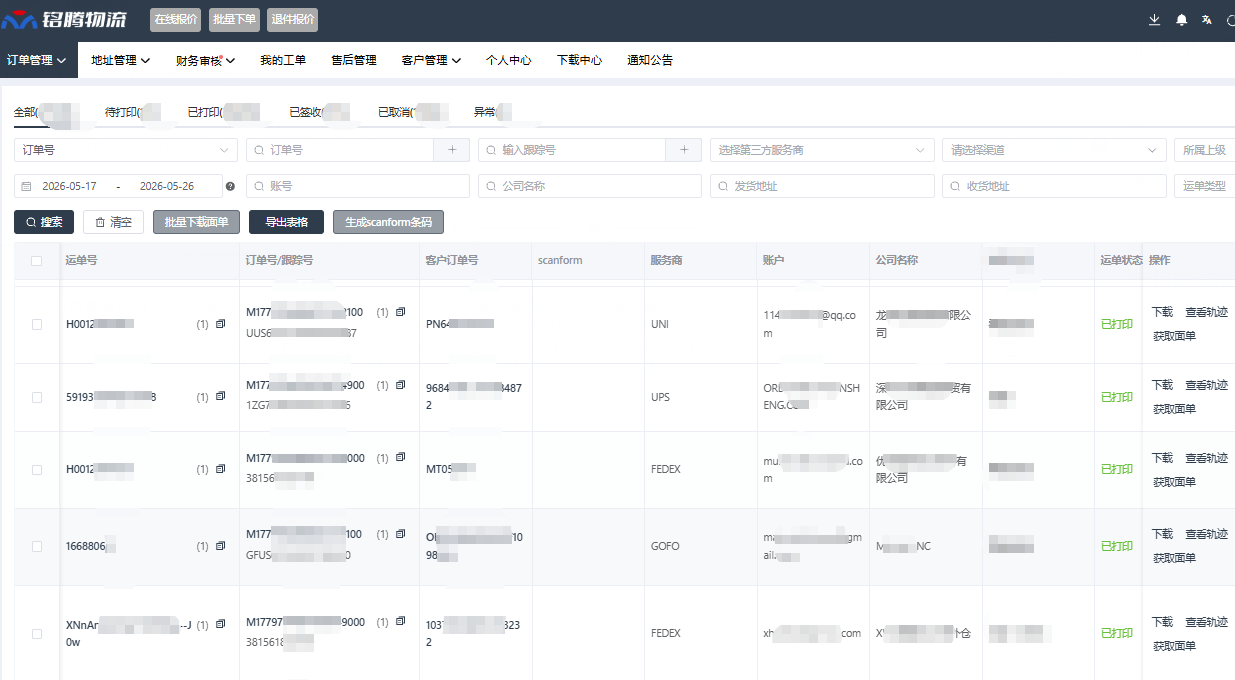
Task: Switch to the 已签收 tab
Action: (x=319, y=112)
